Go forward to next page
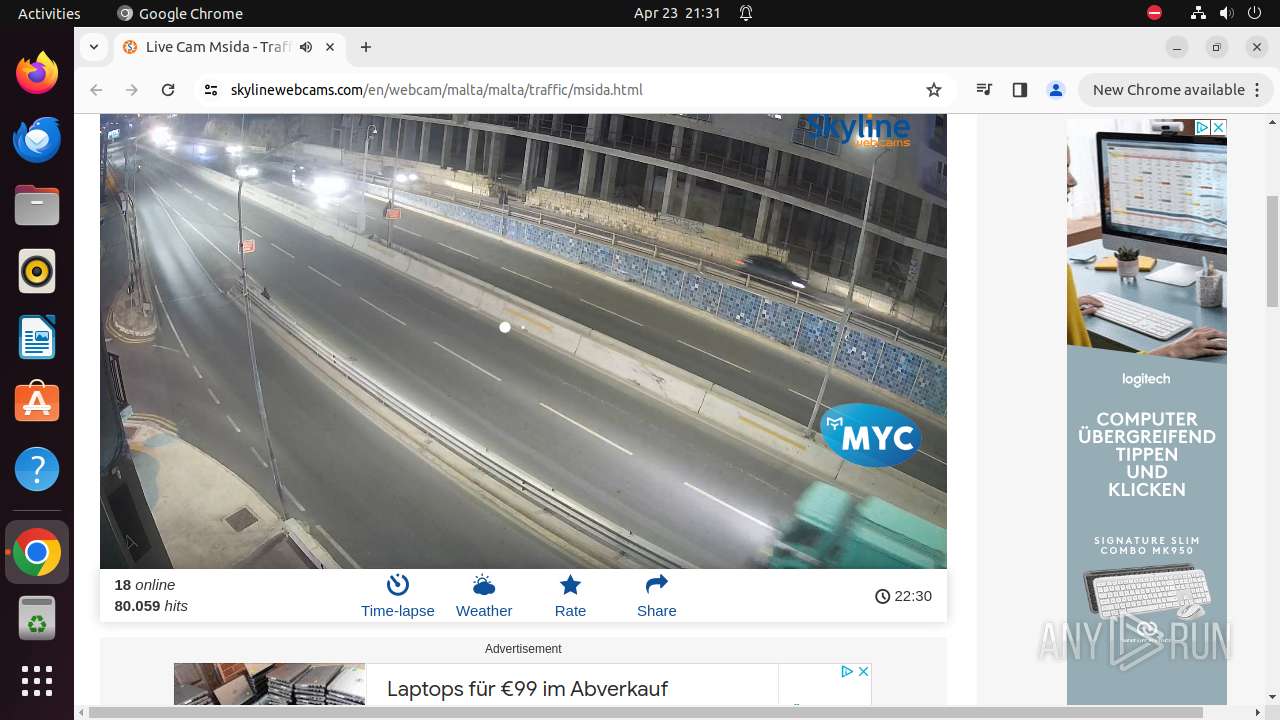This screenshot has height=720, width=1280. (x=132, y=90)
